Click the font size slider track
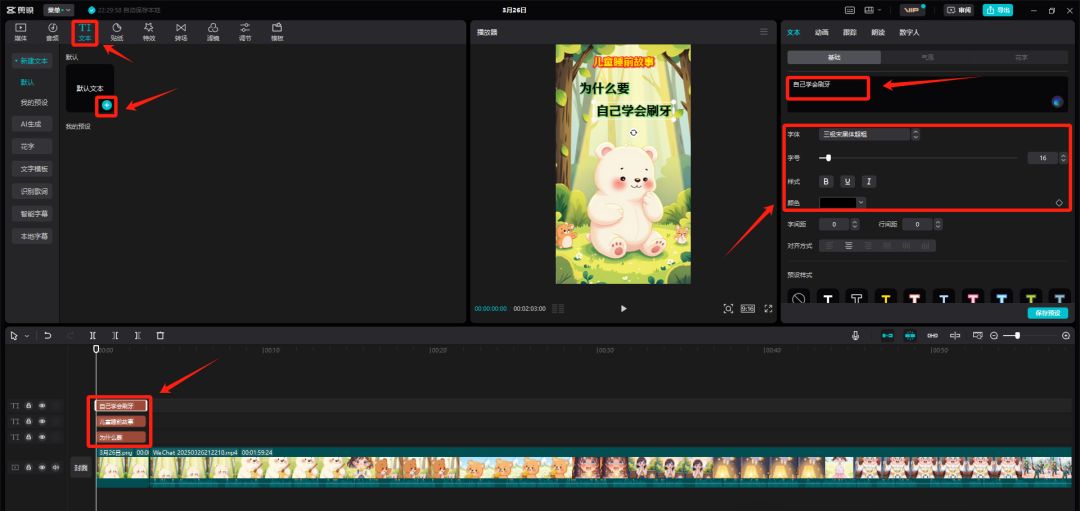 click(x=920, y=158)
